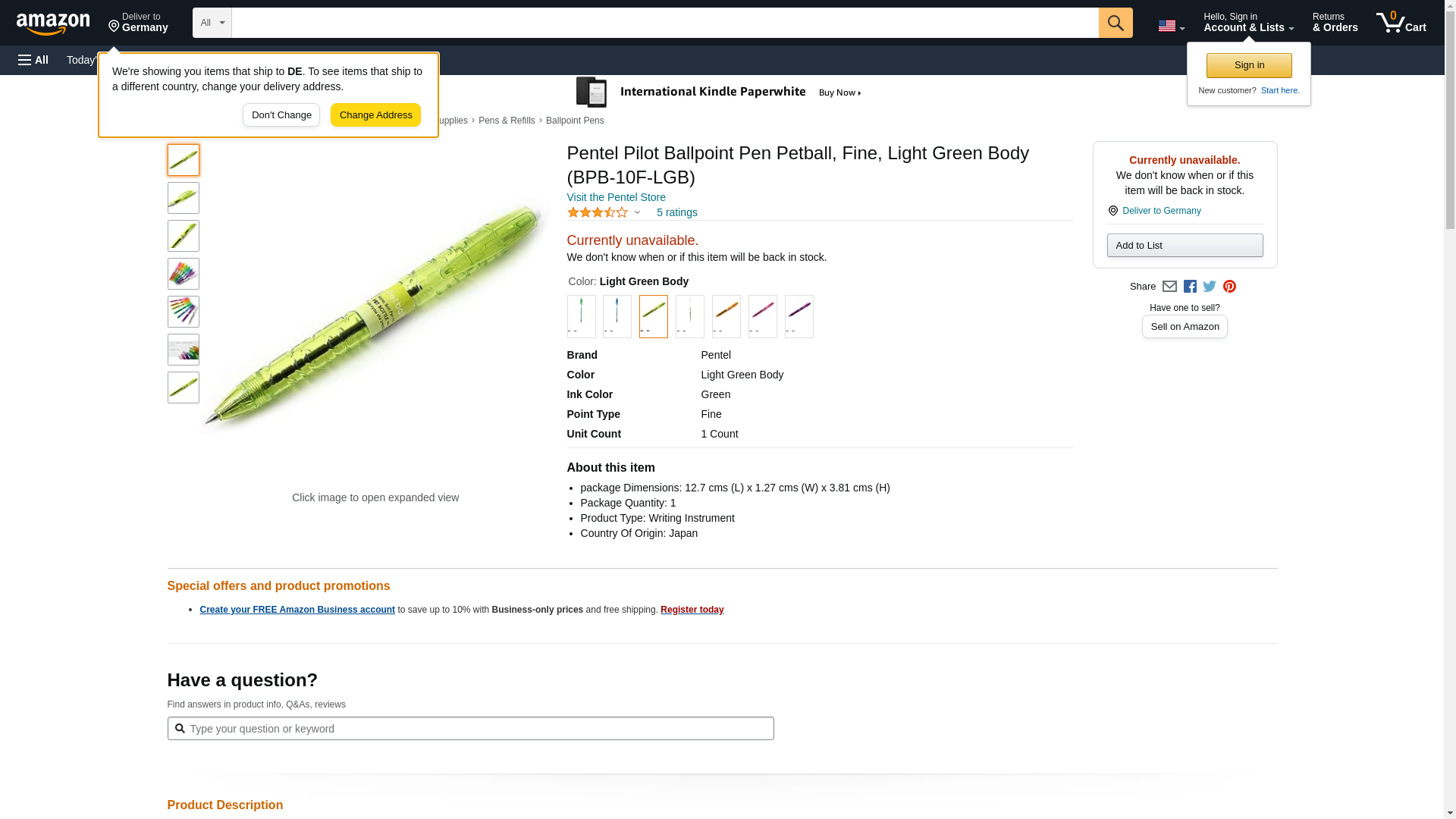Type in the product question search field
1456x819 pixels.
click(478, 729)
